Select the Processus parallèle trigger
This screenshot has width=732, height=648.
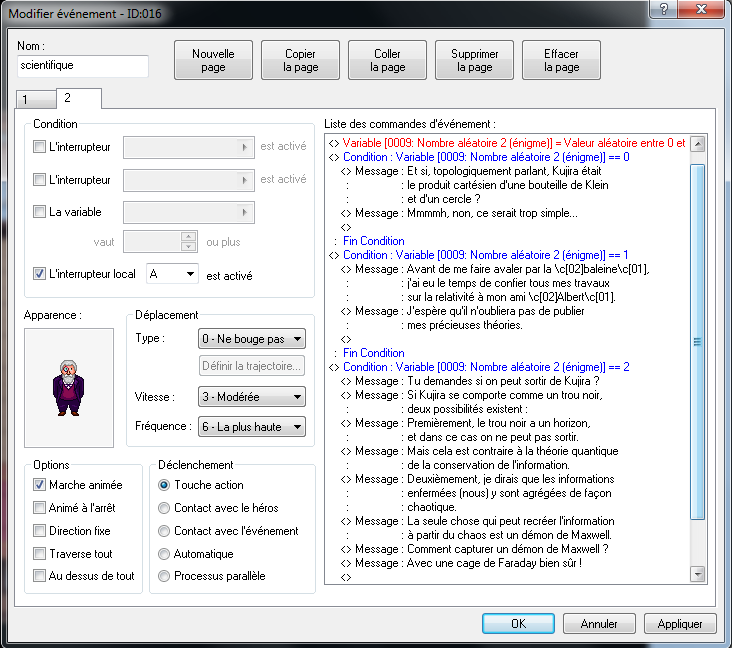pyautogui.click(x=164, y=576)
